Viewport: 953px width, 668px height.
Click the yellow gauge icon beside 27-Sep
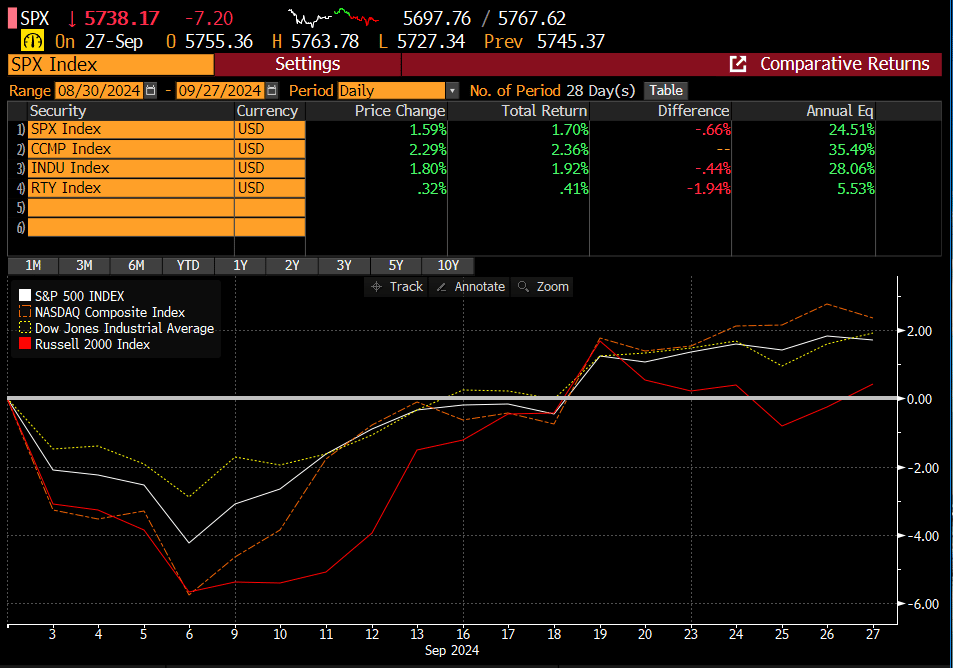pyautogui.click(x=32, y=41)
